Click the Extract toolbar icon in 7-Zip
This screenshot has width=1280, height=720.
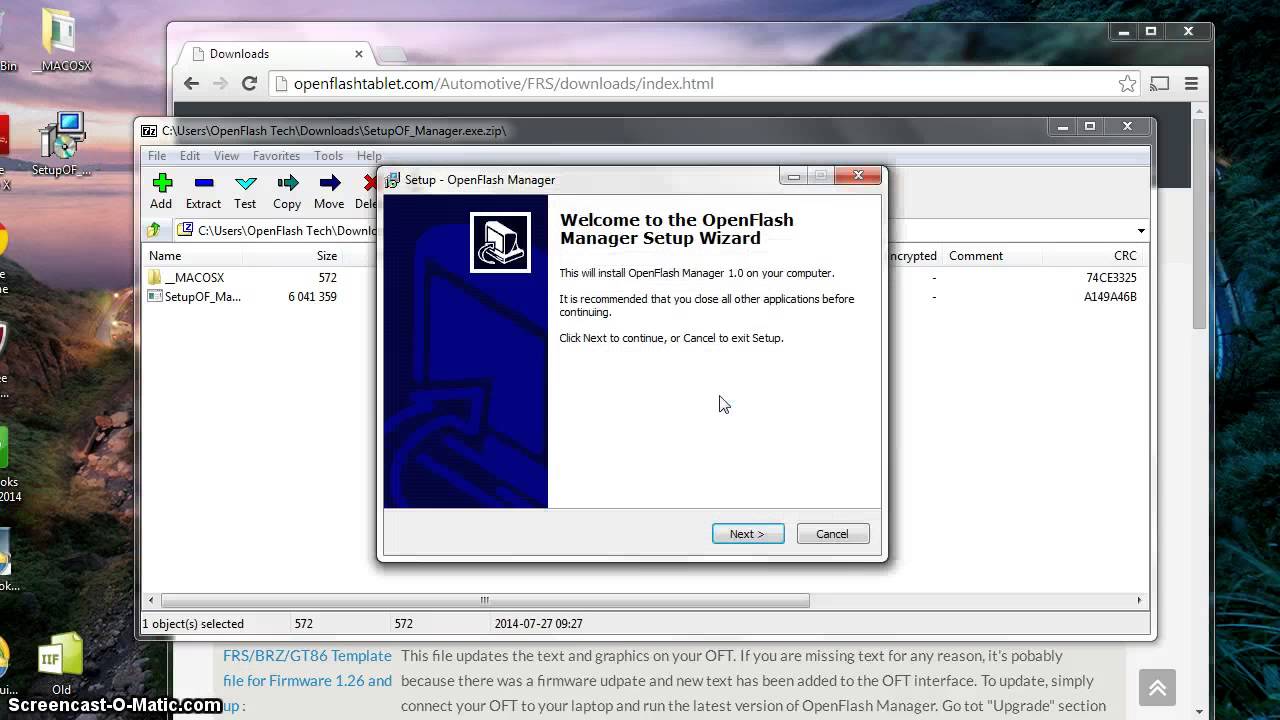203,191
